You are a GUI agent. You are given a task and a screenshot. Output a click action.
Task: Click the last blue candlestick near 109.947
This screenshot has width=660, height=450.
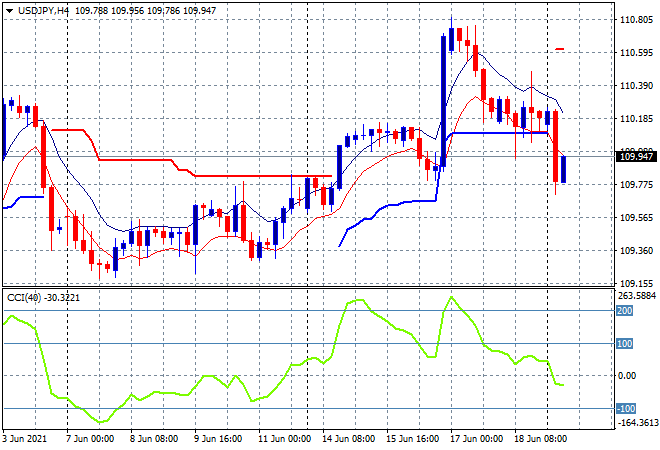click(x=564, y=170)
